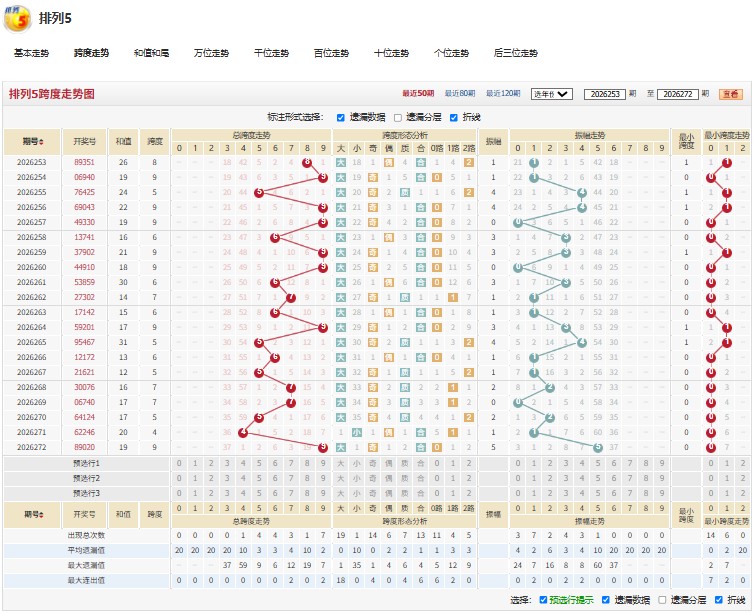Click the orange 奇 tag in row 2026254

tap(373, 177)
